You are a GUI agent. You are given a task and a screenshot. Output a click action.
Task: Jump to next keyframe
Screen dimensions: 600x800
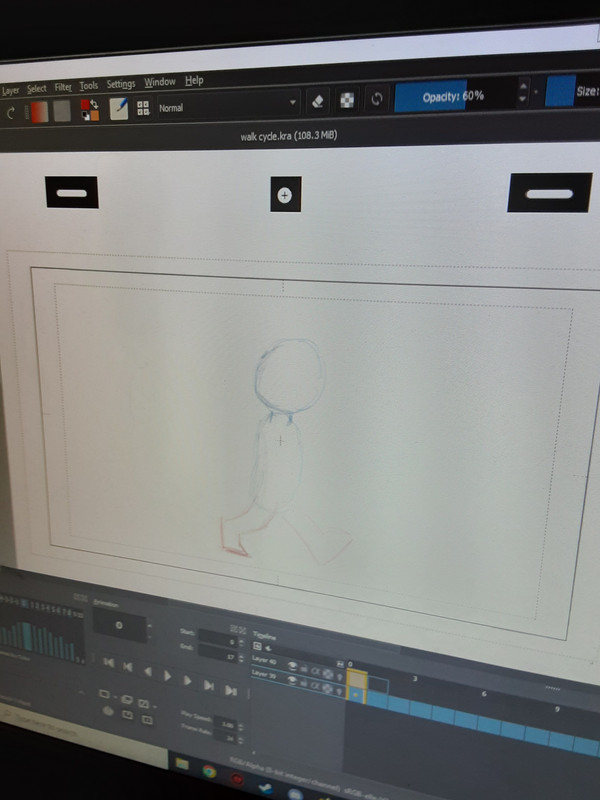209,685
